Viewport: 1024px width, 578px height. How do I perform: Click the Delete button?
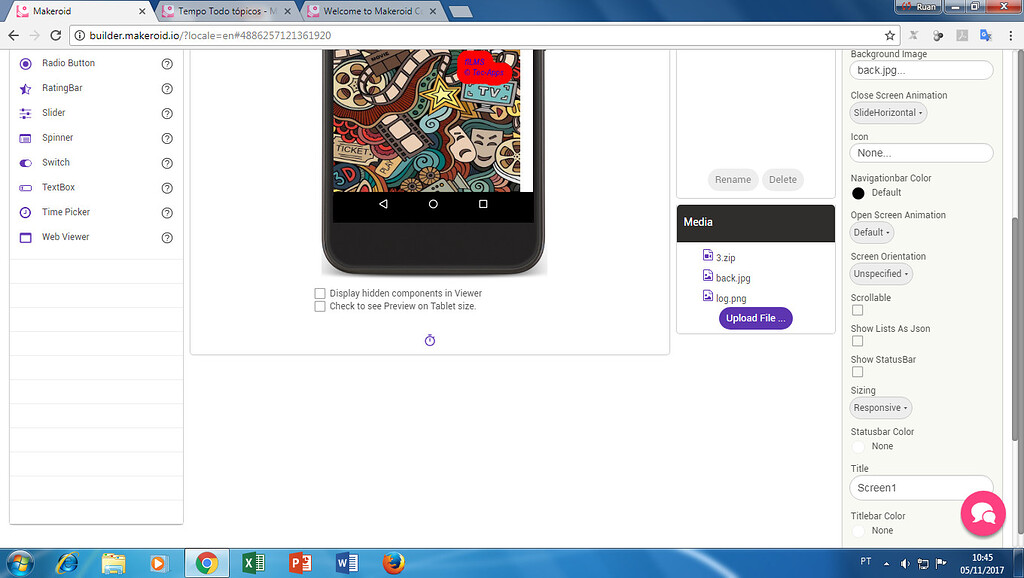[x=782, y=180]
